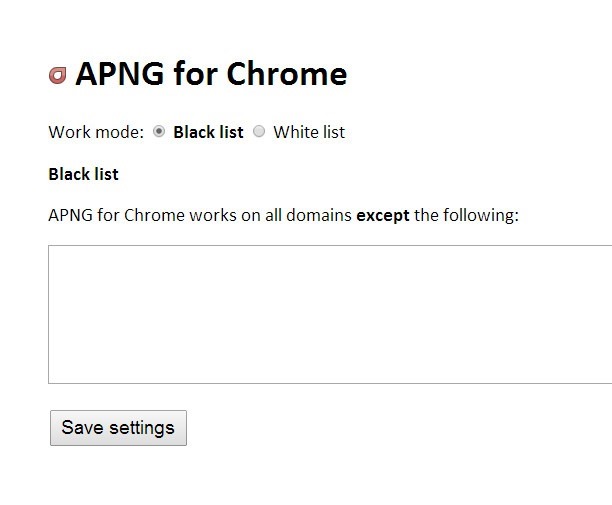Click the word "settings" on the Save button

point(141,428)
